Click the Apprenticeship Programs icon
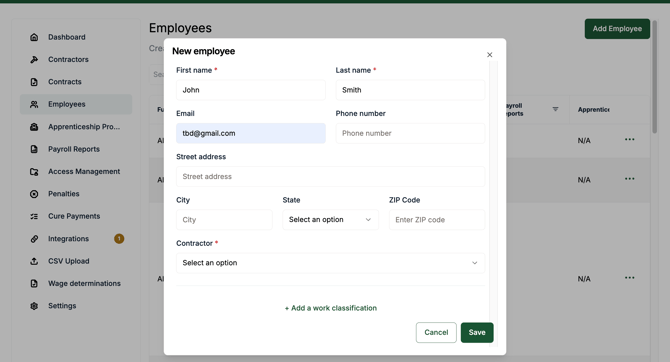The image size is (670, 362). point(34,127)
